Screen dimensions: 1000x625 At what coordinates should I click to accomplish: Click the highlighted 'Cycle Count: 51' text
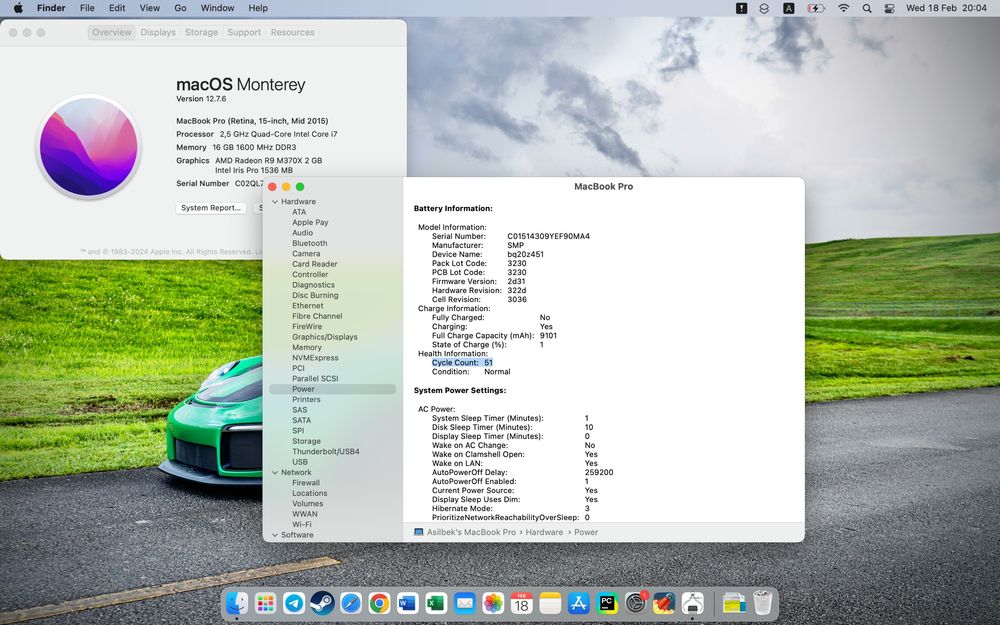pos(462,362)
